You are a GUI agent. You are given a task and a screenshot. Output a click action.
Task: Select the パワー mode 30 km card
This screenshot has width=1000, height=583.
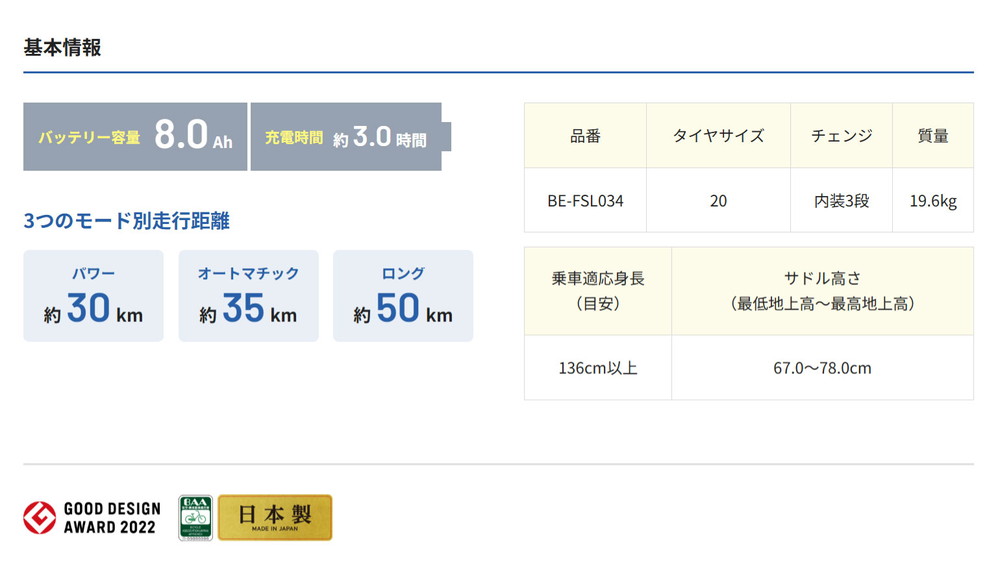[93, 296]
